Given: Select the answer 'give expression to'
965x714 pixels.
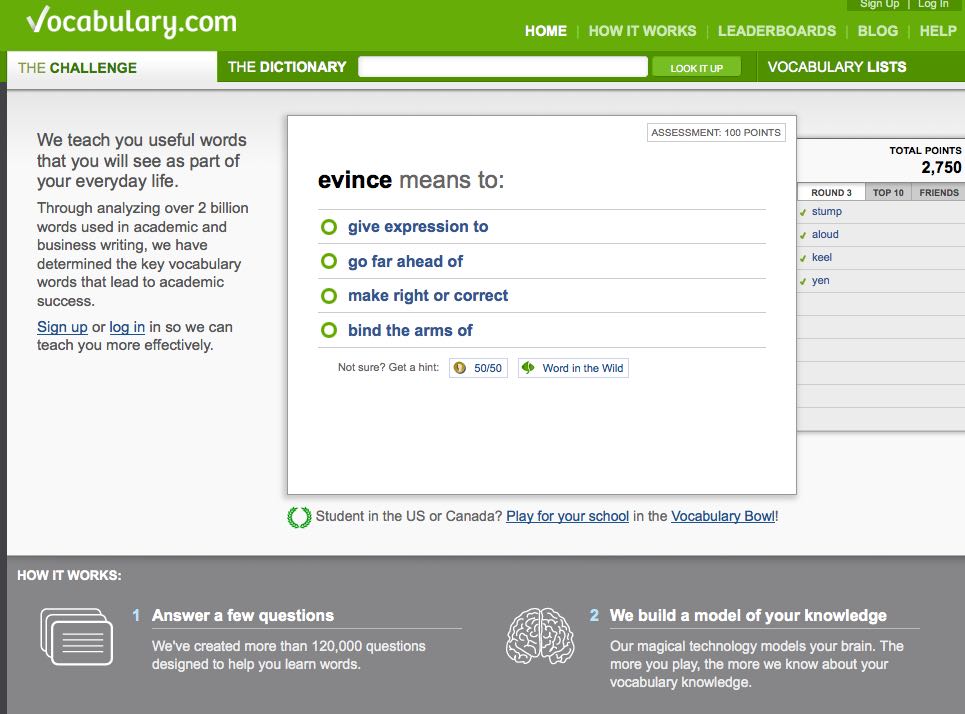Looking at the screenshot, I should (418, 227).
